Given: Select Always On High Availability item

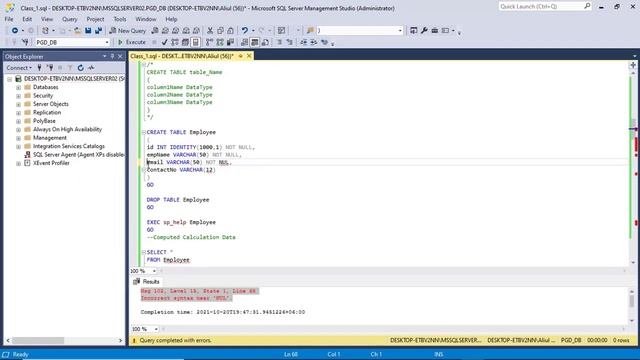Looking at the screenshot, I should (67, 129).
